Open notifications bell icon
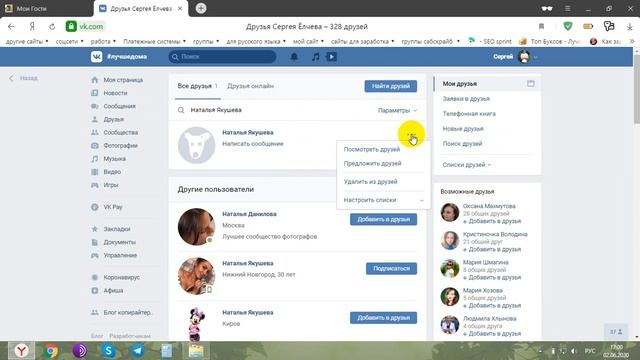Screen dimensions: 640x360 (x=294, y=57)
